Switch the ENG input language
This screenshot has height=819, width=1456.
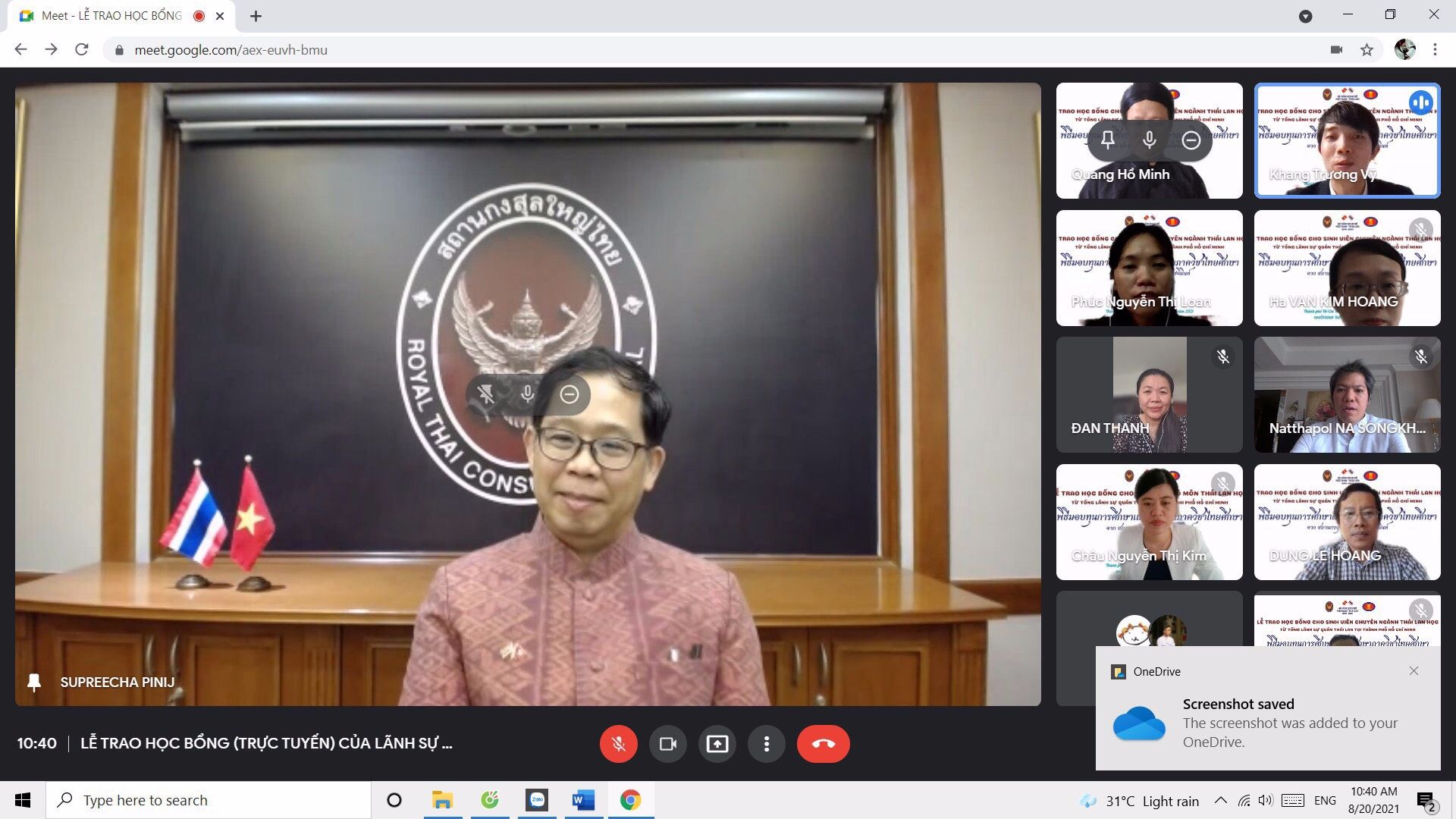tap(1325, 801)
